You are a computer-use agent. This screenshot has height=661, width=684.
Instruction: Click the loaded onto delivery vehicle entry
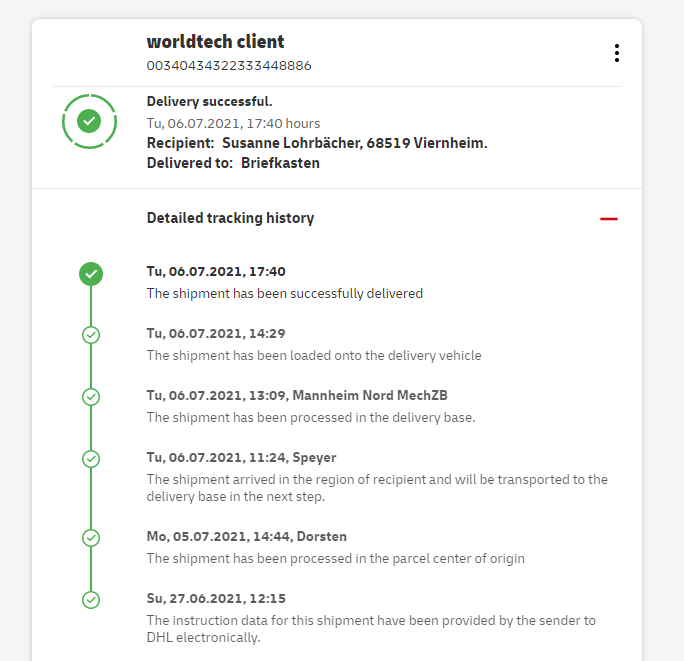(314, 356)
